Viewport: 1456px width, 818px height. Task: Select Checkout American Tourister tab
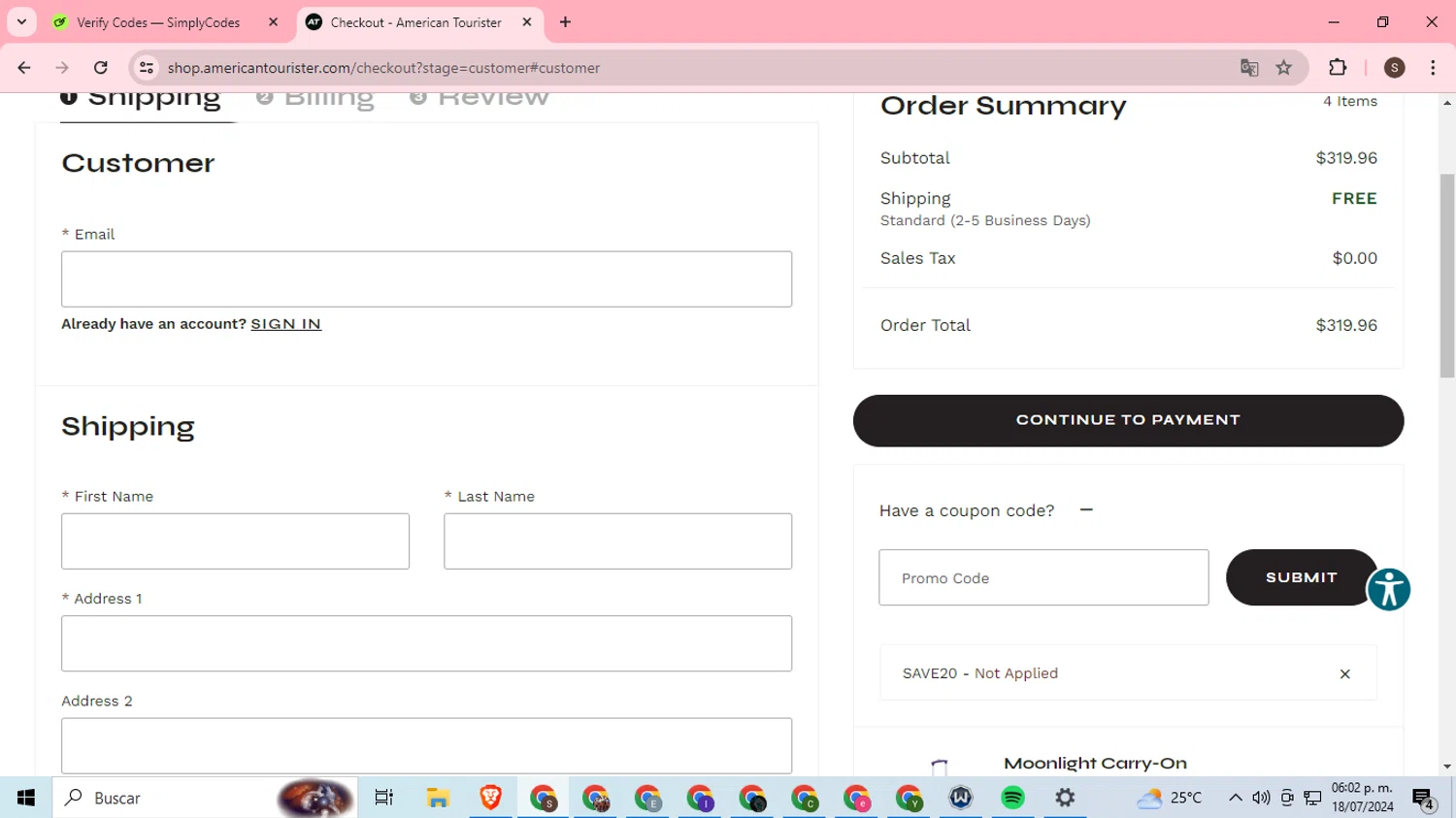pos(415,22)
